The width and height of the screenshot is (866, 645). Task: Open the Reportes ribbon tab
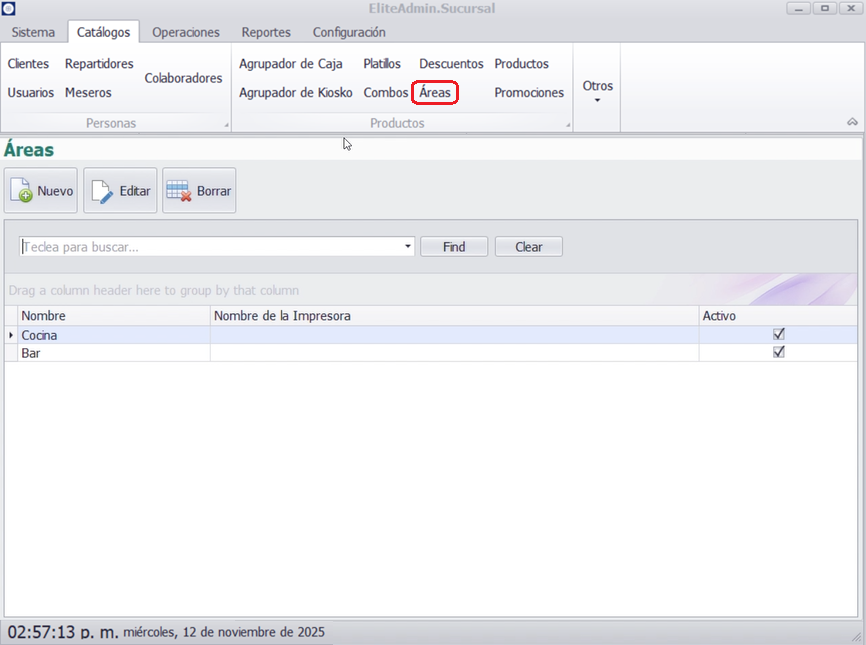pyautogui.click(x=266, y=32)
